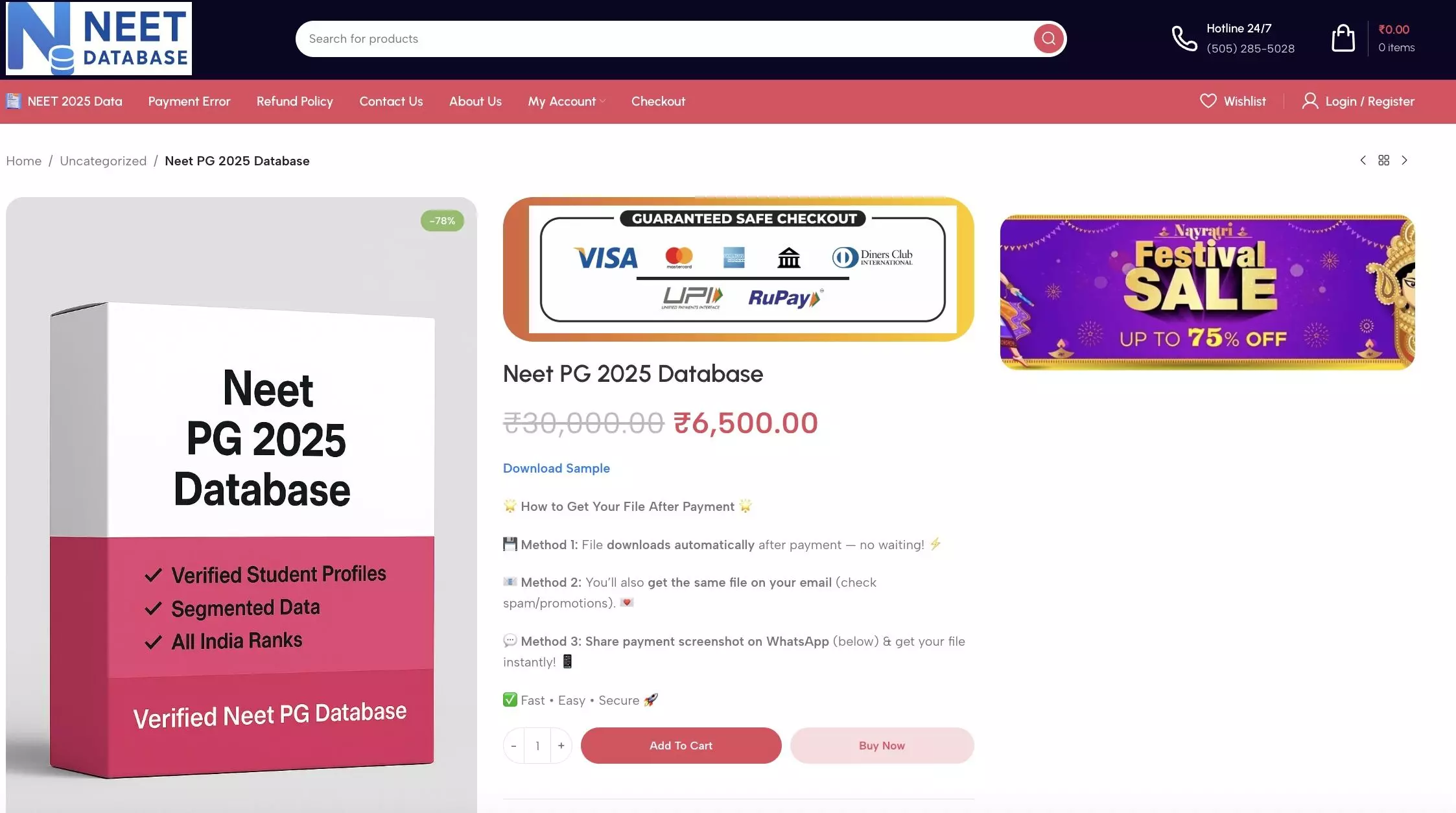This screenshot has height=813, width=1456.
Task: Go to previous product arrow
Action: pyautogui.click(x=1363, y=160)
